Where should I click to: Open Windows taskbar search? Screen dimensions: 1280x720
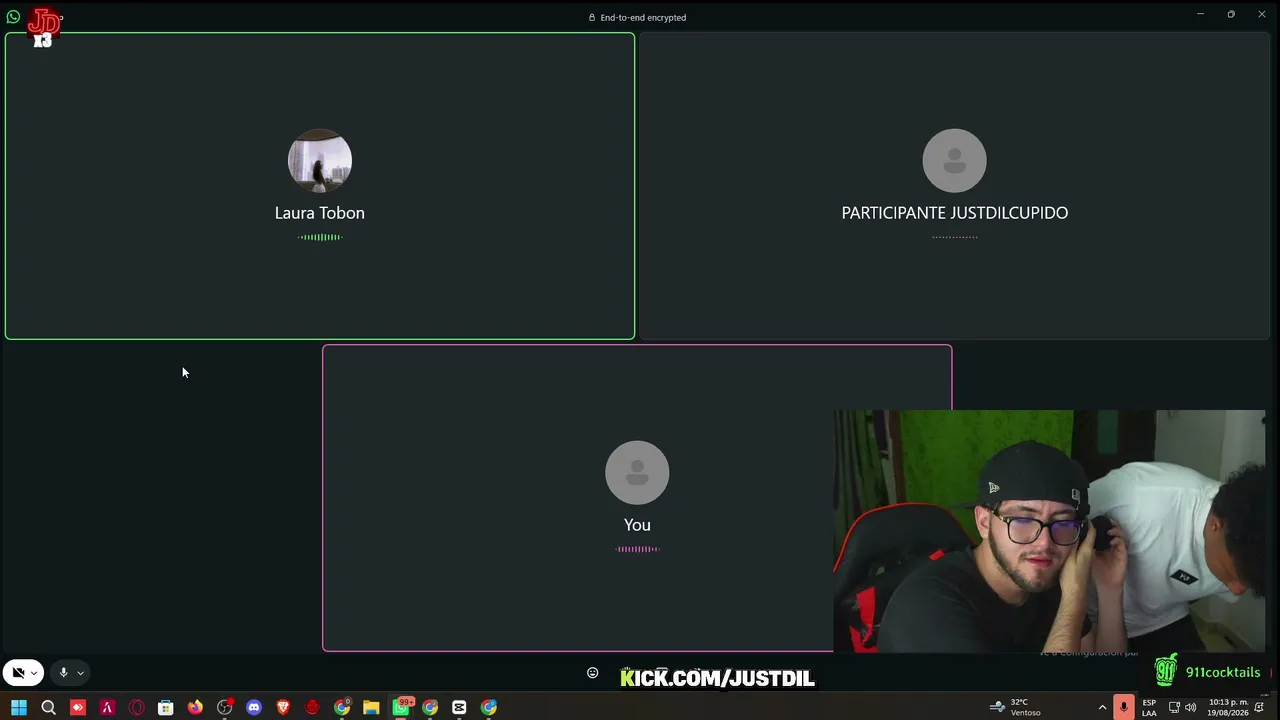[x=48, y=708]
